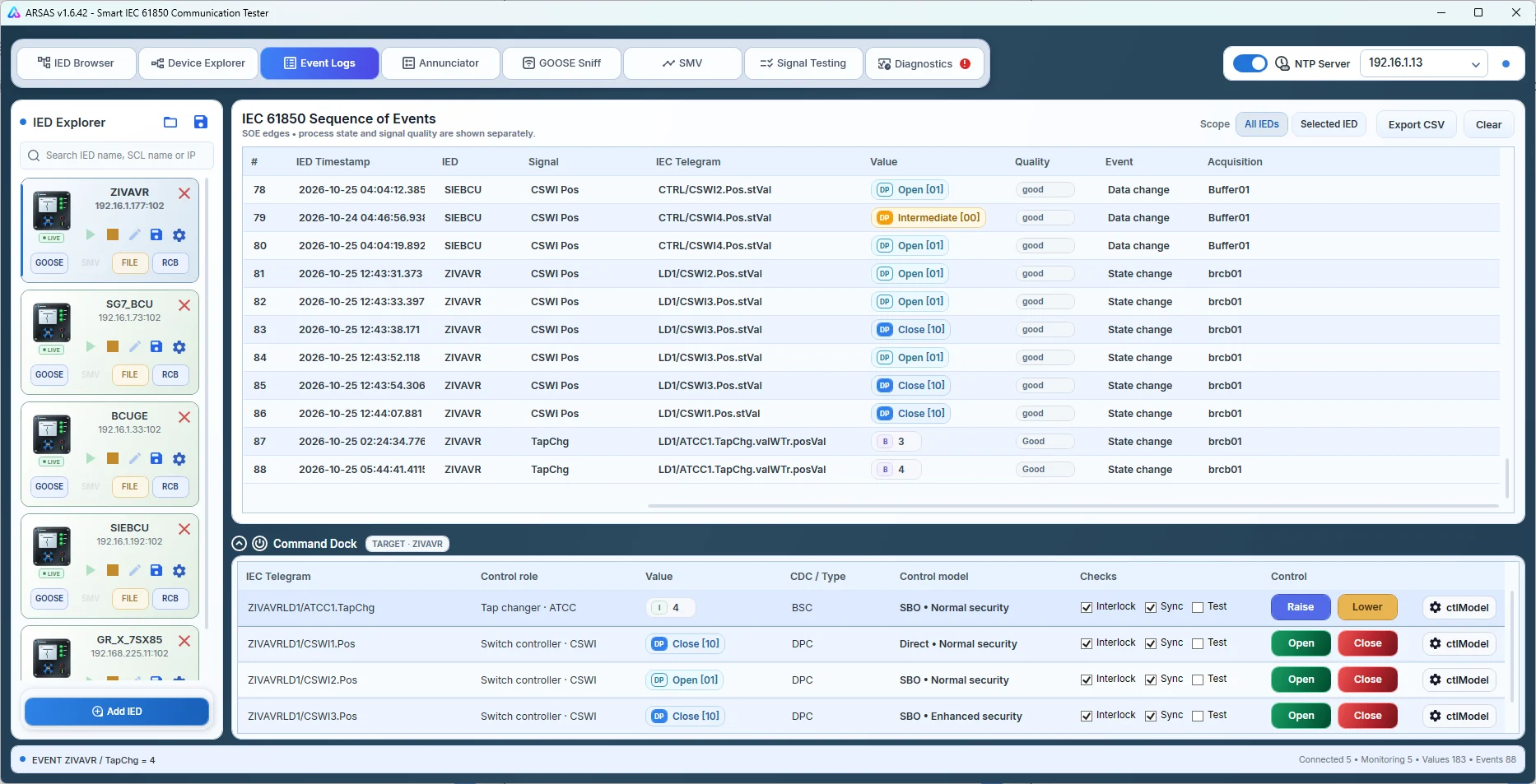Image resolution: width=1536 pixels, height=784 pixels.
Task: Open SG7_BCU settings gear icon
Action: point(179,347)
